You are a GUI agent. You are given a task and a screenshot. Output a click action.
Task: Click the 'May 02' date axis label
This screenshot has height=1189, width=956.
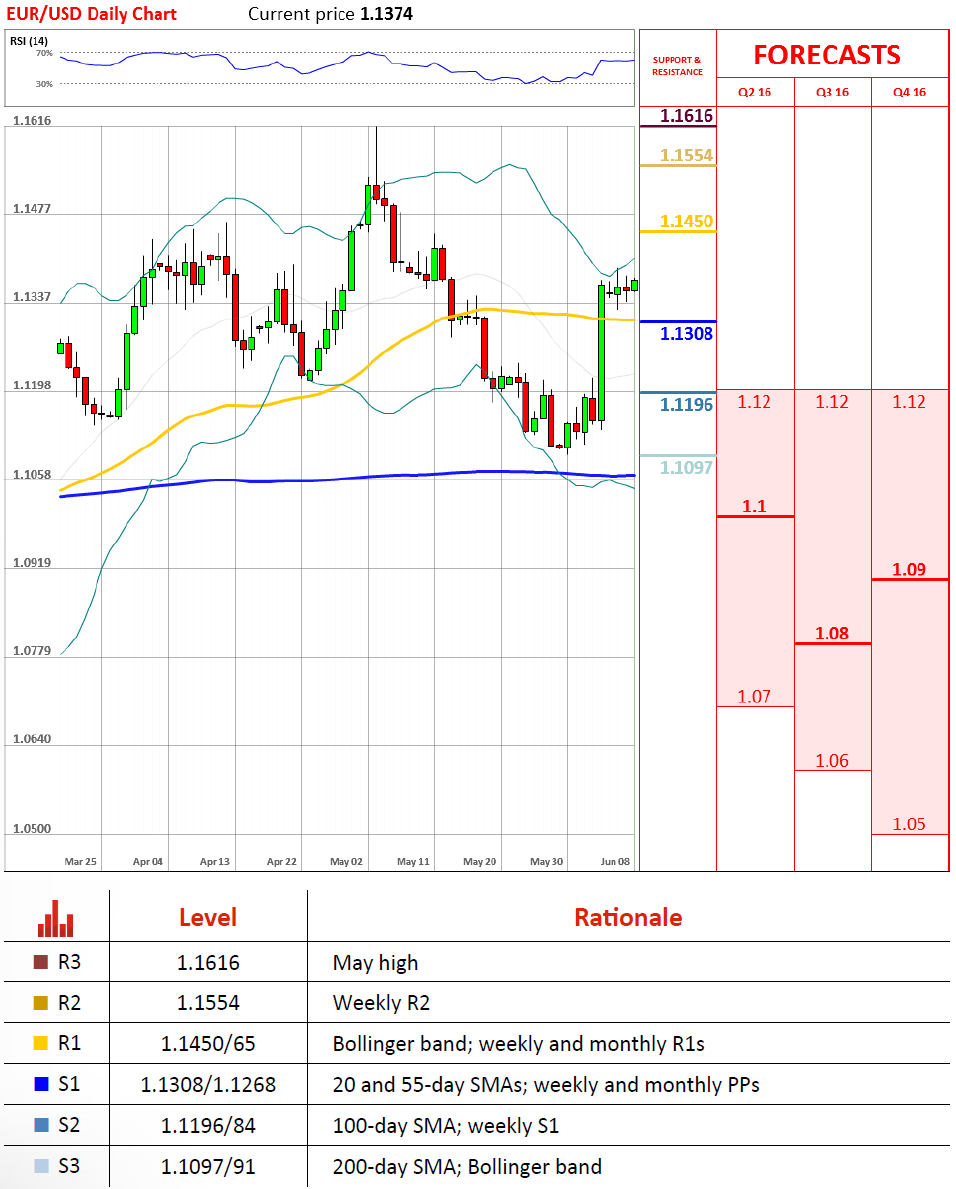click(346, 861)
